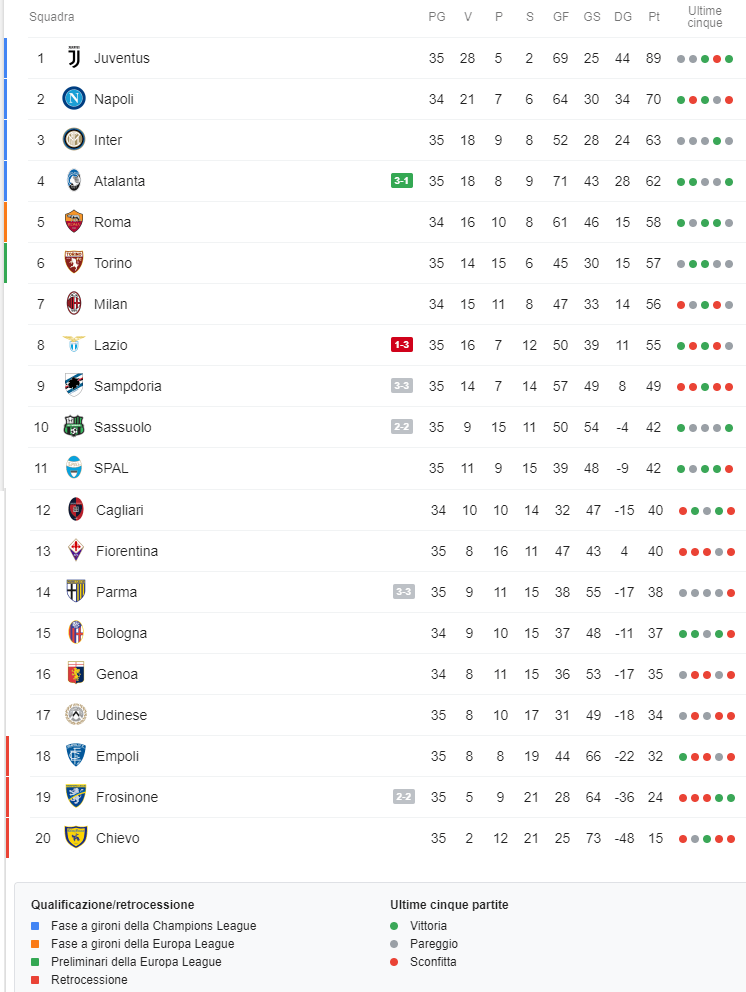Click Atalanta's green 3-1 live score badge
Image resolution: width=746 pixels, height=992 pixels.
[402, 181]
